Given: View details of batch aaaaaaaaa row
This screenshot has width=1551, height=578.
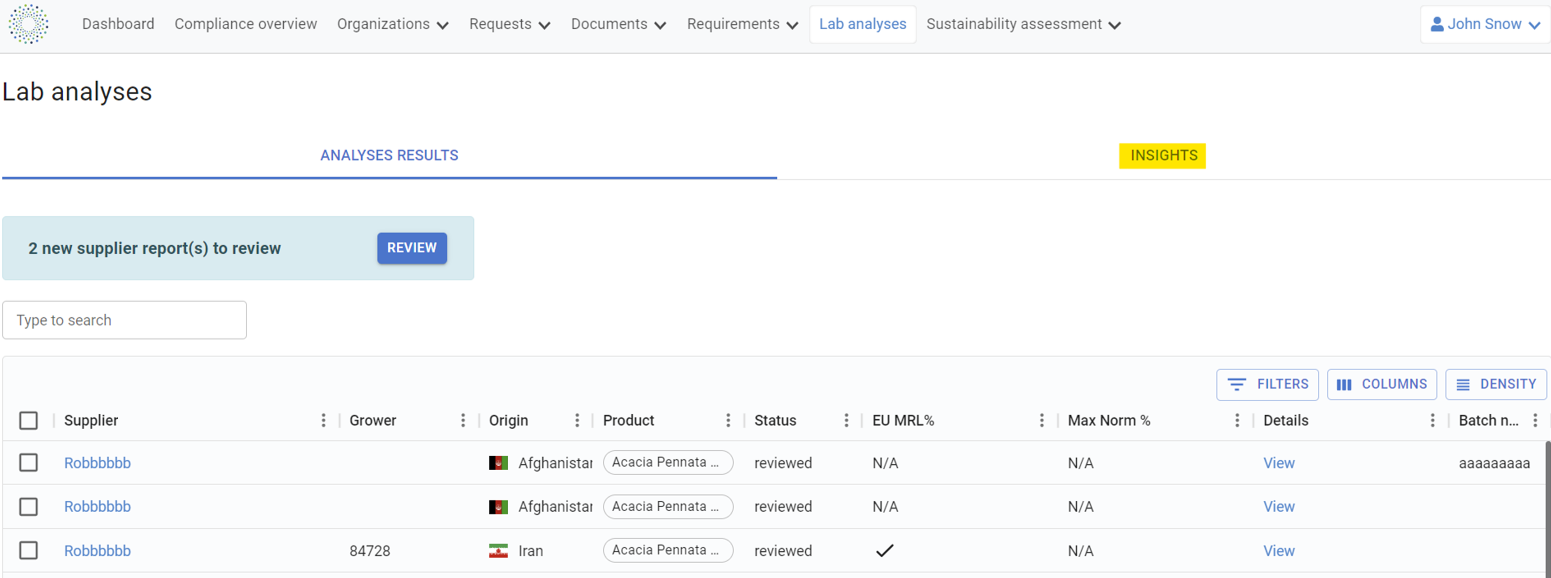Looking at the screenshot, I should [1279, 463].
